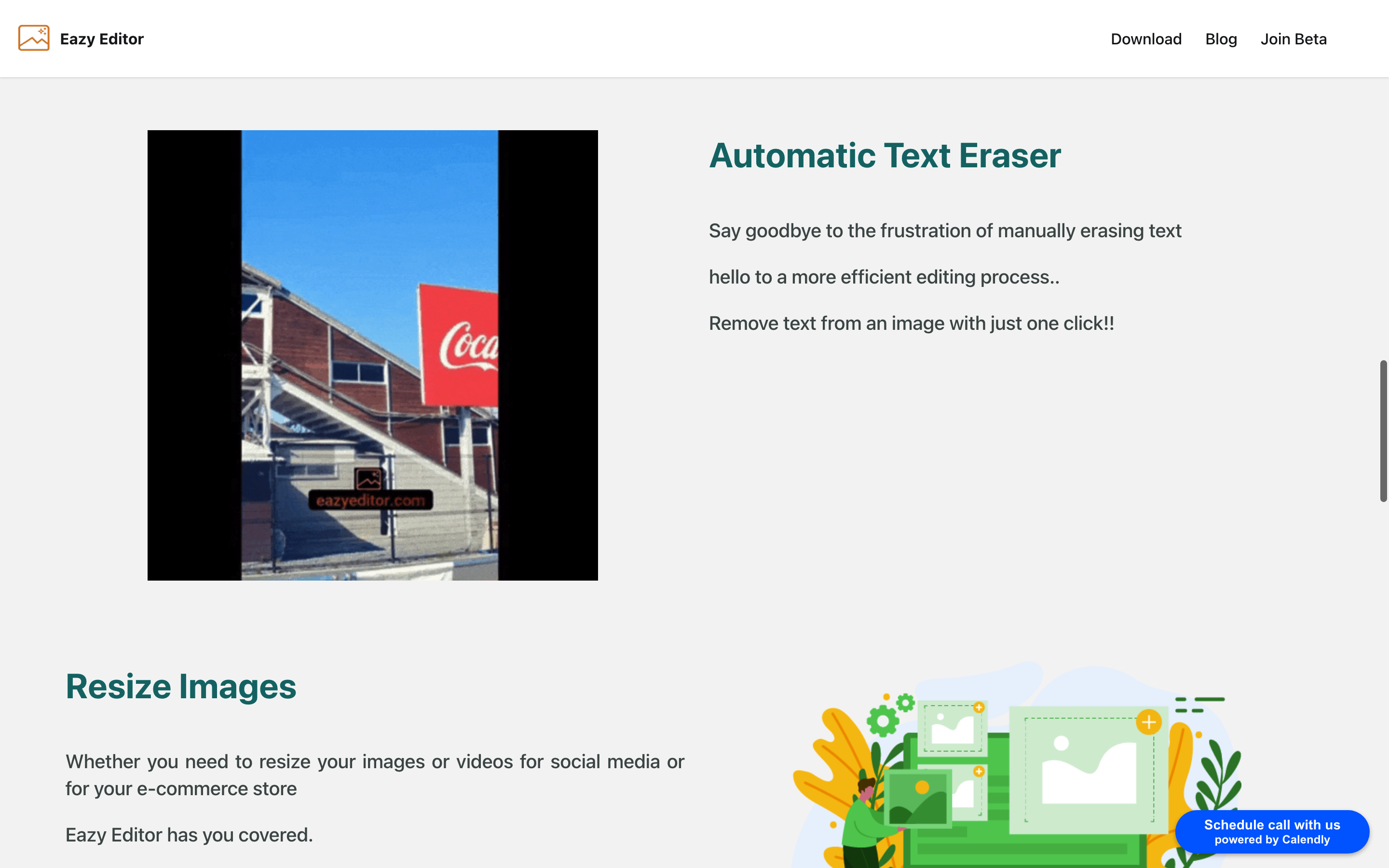The width and height of the screenshot is (1389, 868).
Task: Click the Resize Images heading
Action: (x=181, y=687)
